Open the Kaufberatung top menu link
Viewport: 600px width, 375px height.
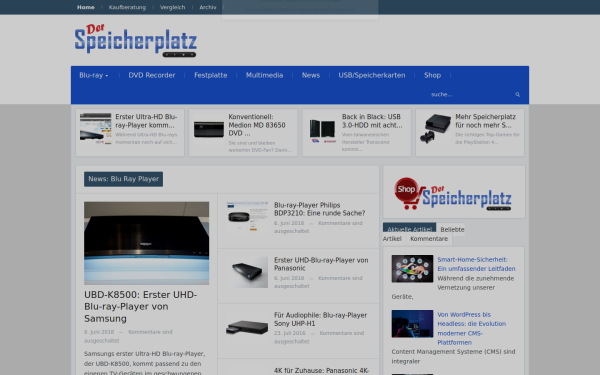[x=127, y=7]
